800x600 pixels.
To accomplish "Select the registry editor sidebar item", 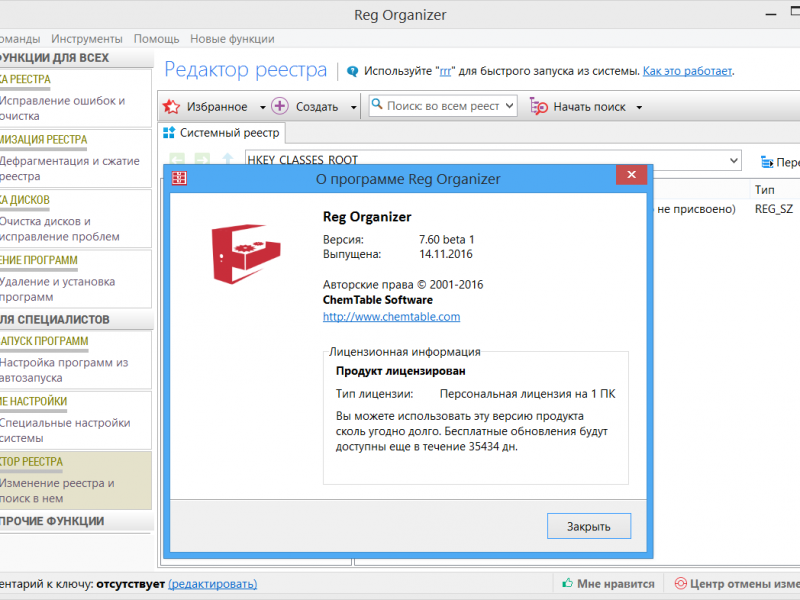I will [76, 480].
